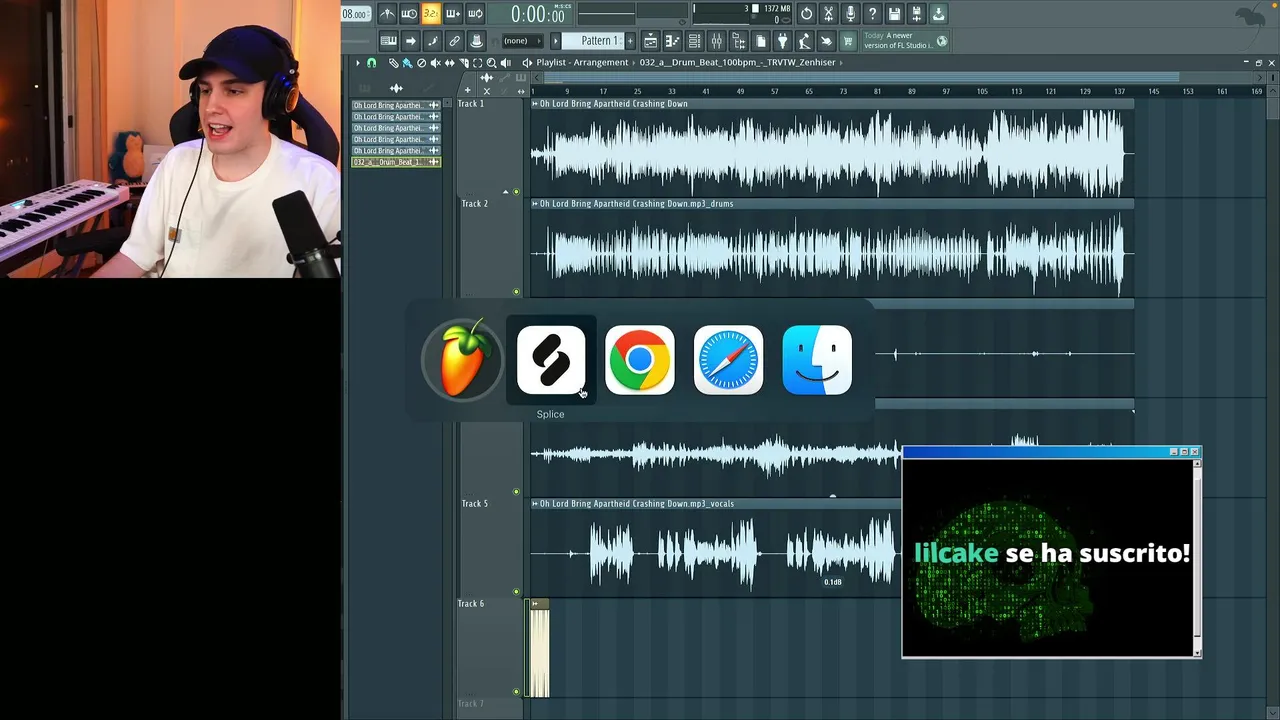Screen dimensions: 1280x720
Task: Add new pattern with plus button
Action: [x=632, y=41]
